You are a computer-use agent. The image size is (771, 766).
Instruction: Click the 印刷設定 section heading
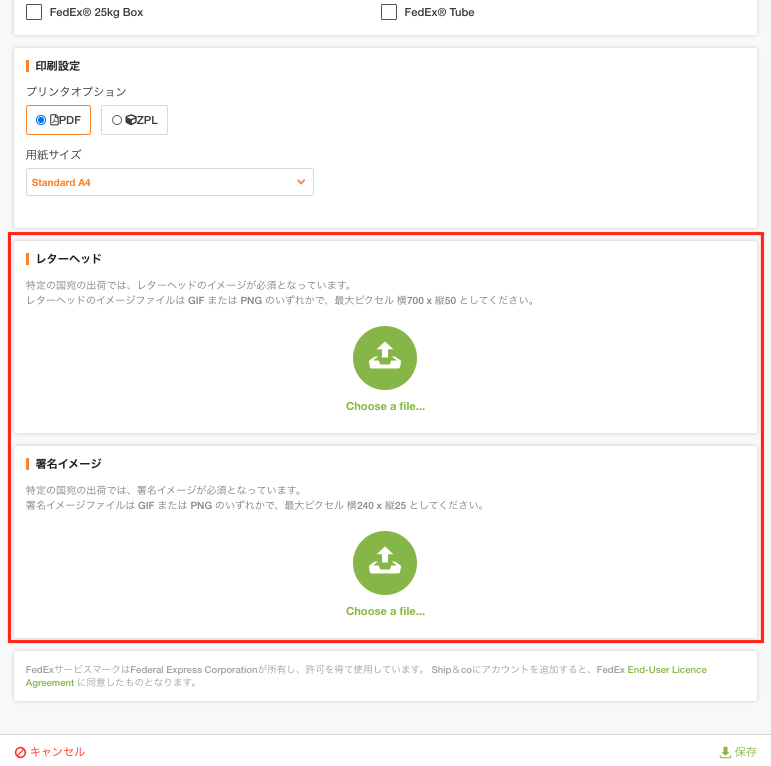tap(58, 66)
